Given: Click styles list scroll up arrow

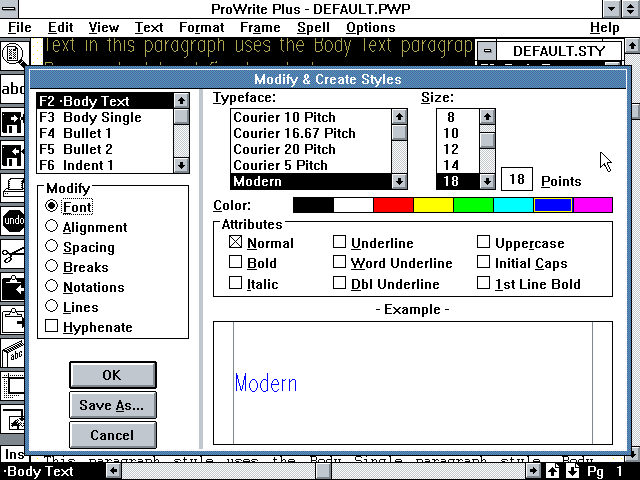Looking at the screenshot, I should point(181,100).
